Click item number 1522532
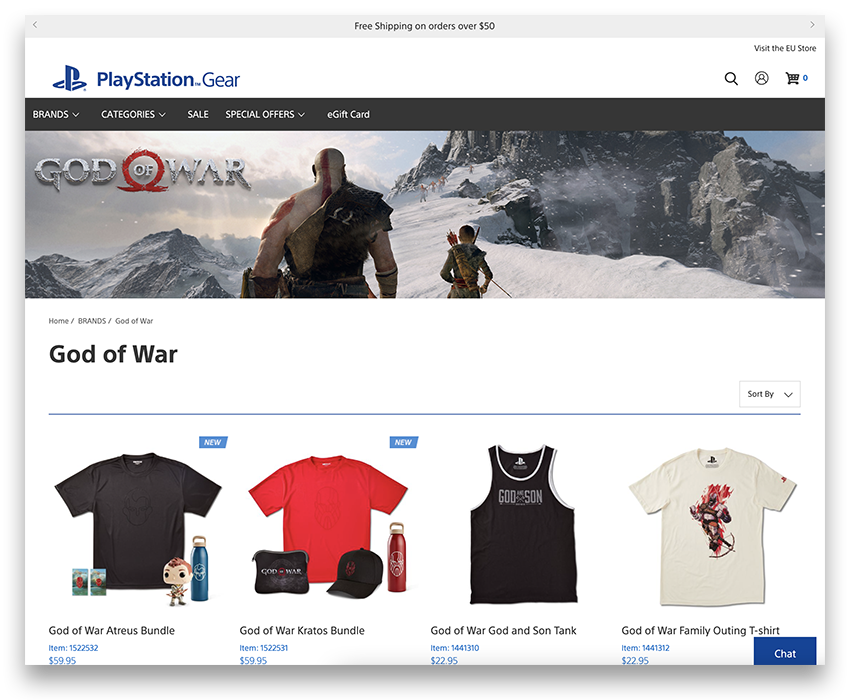850x700 pixels. (73, 648)
